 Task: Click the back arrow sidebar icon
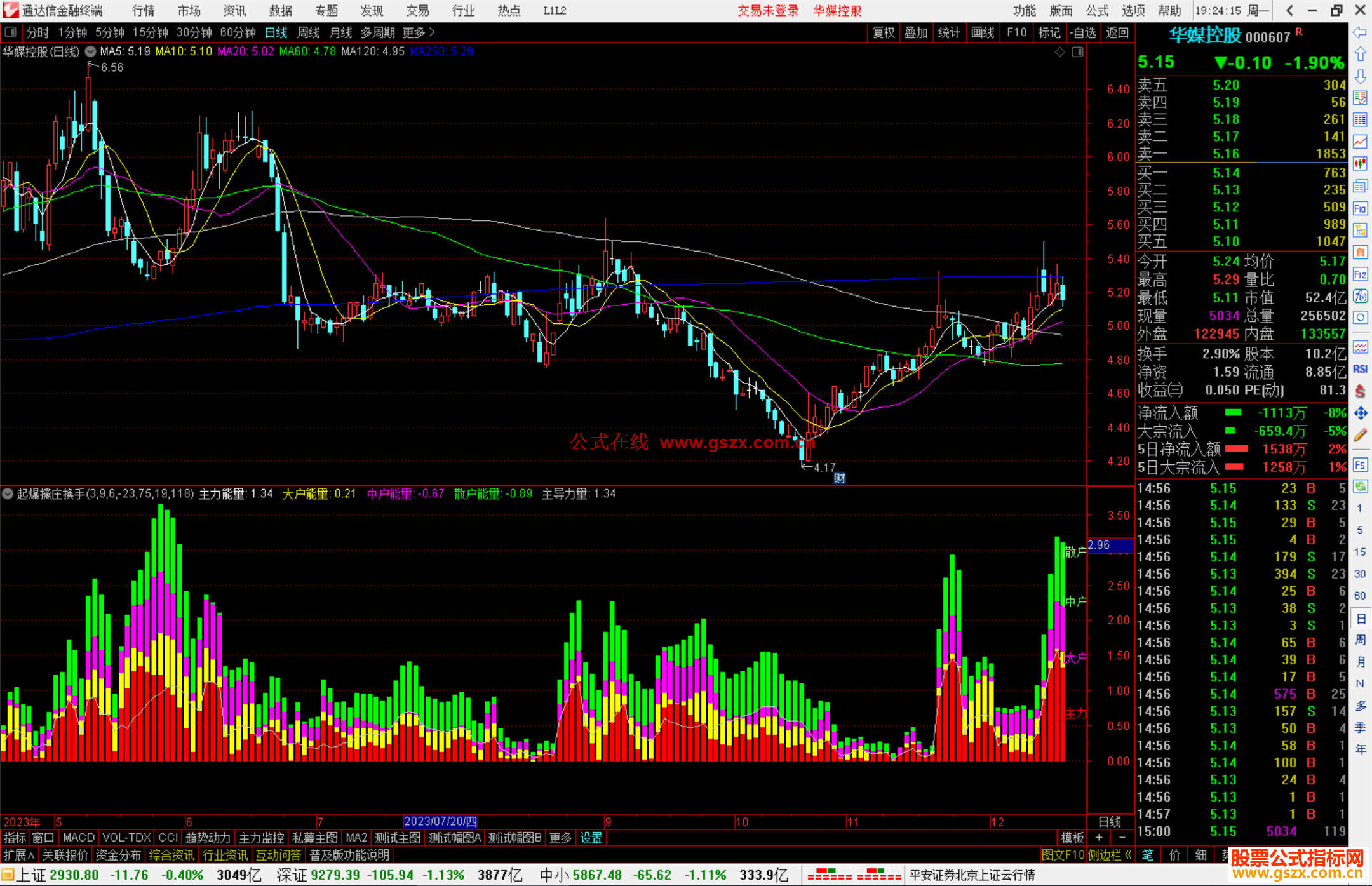coord(1360,32)
